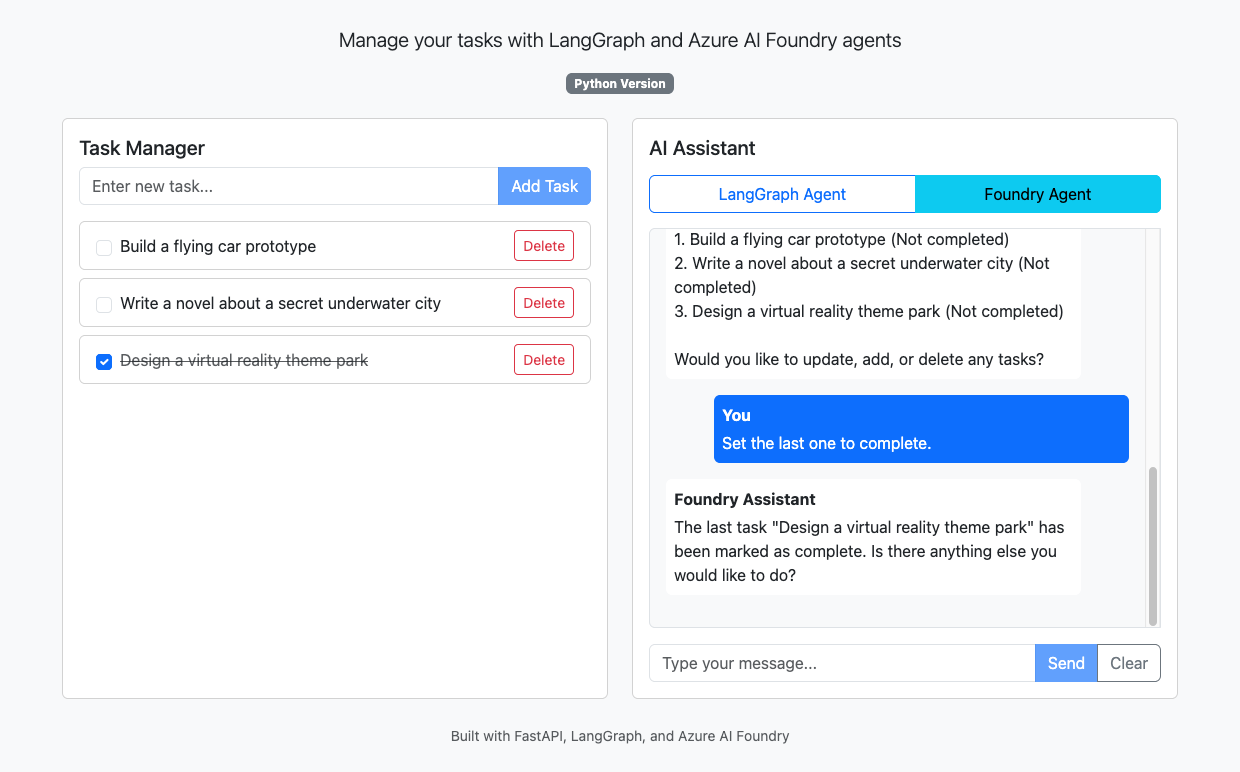The height and width of the screenshot is (772, 1240).
Task: Switch to the LangGraph Agent tab
Action: click(x=781, y=193)
